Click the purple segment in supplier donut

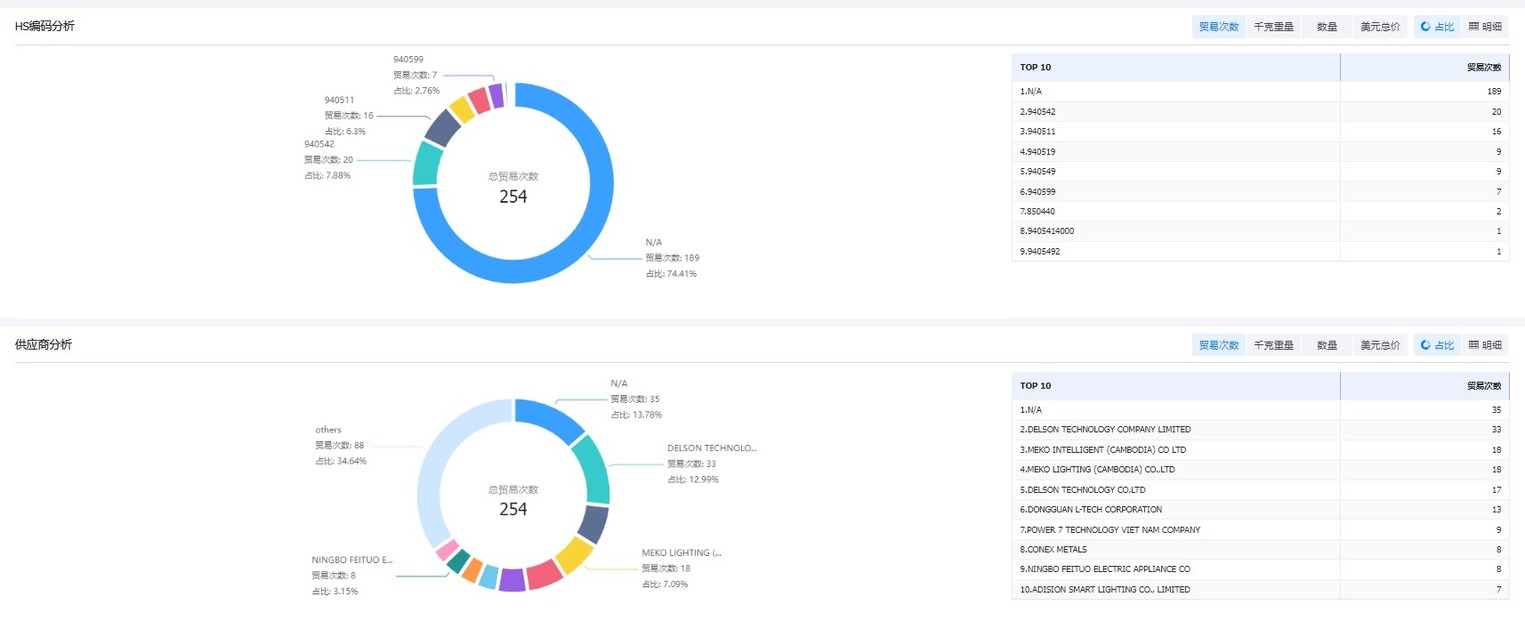click(x=512, y=580)
